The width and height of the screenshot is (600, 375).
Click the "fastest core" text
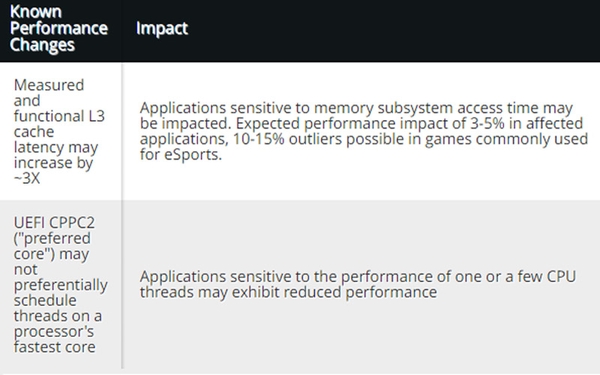click(54, 347)
